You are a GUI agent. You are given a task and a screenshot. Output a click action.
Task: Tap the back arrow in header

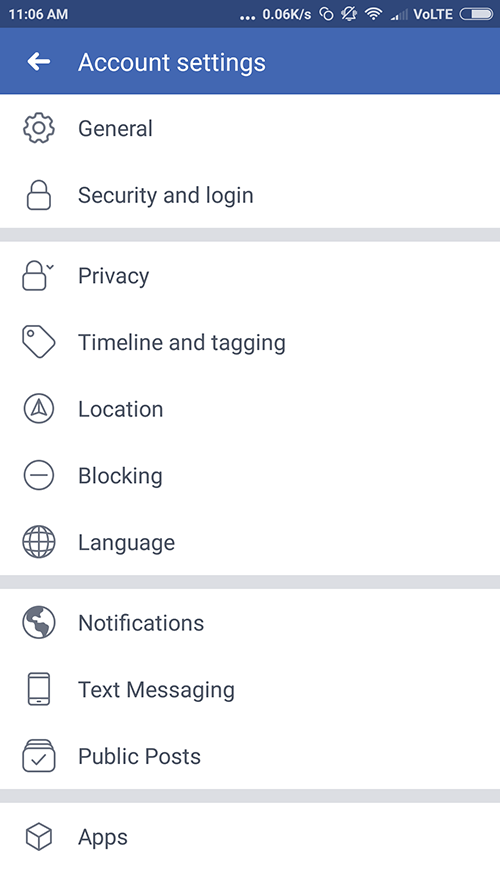[x=39, y=61]
